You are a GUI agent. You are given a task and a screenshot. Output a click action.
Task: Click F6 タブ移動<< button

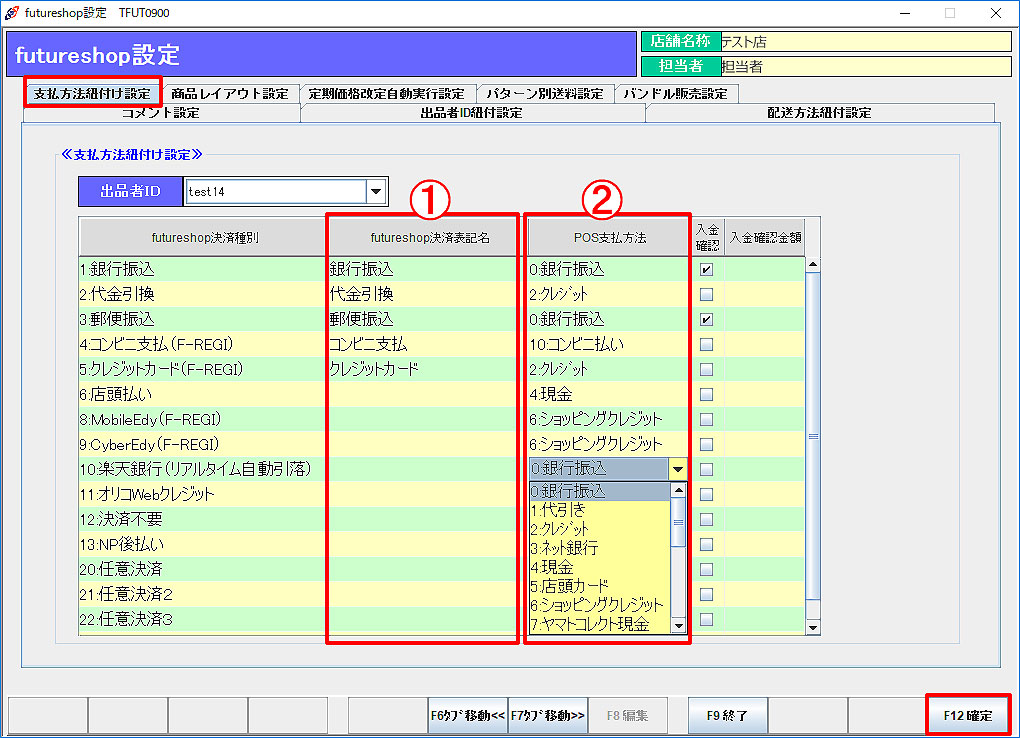click(468, 715)
